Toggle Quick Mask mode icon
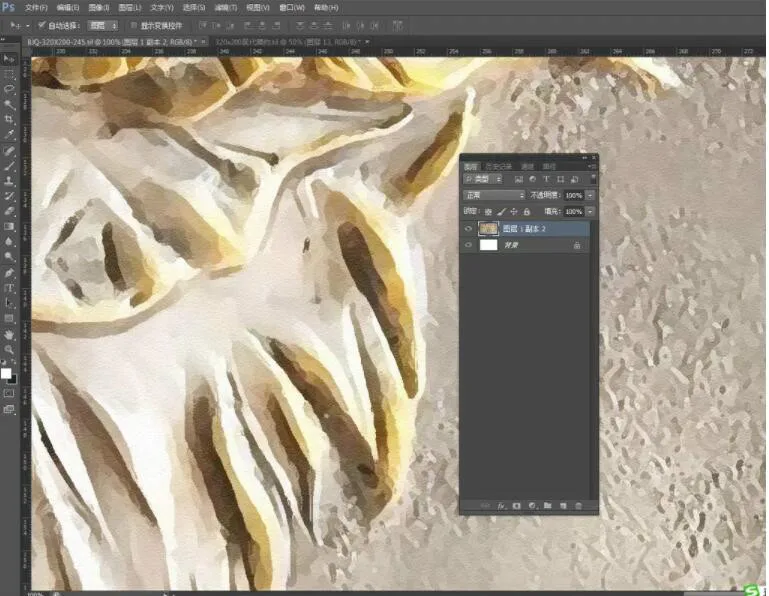The image size is (769, 596). pos(9,393)
